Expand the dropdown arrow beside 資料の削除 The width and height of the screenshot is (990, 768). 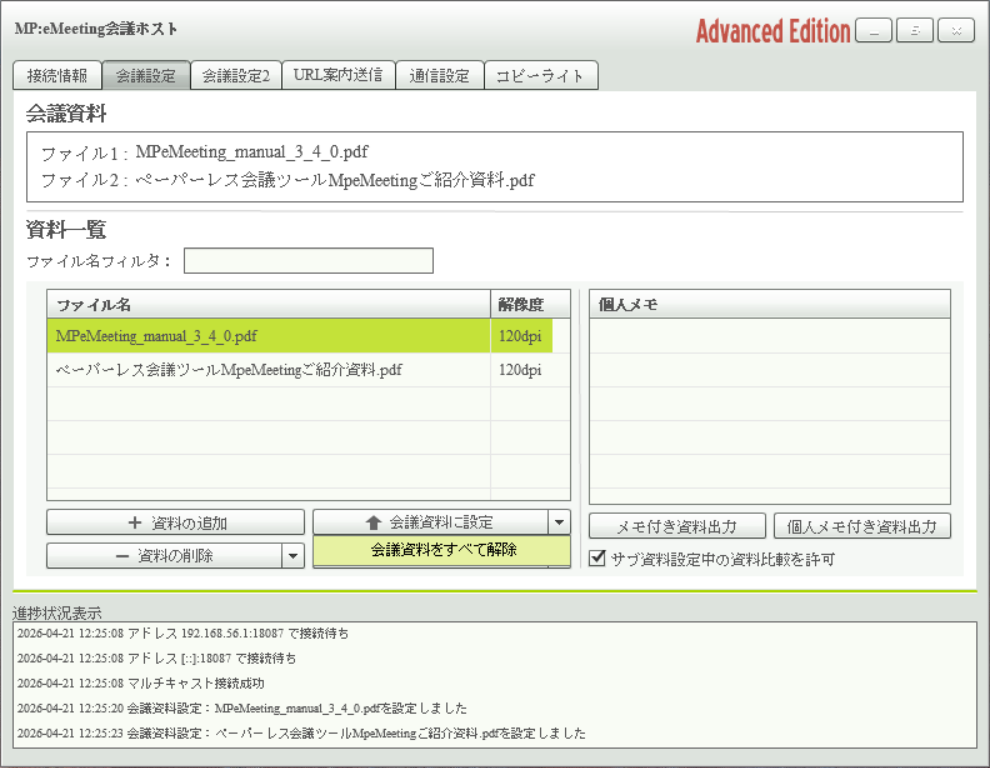tap(293, 556)
